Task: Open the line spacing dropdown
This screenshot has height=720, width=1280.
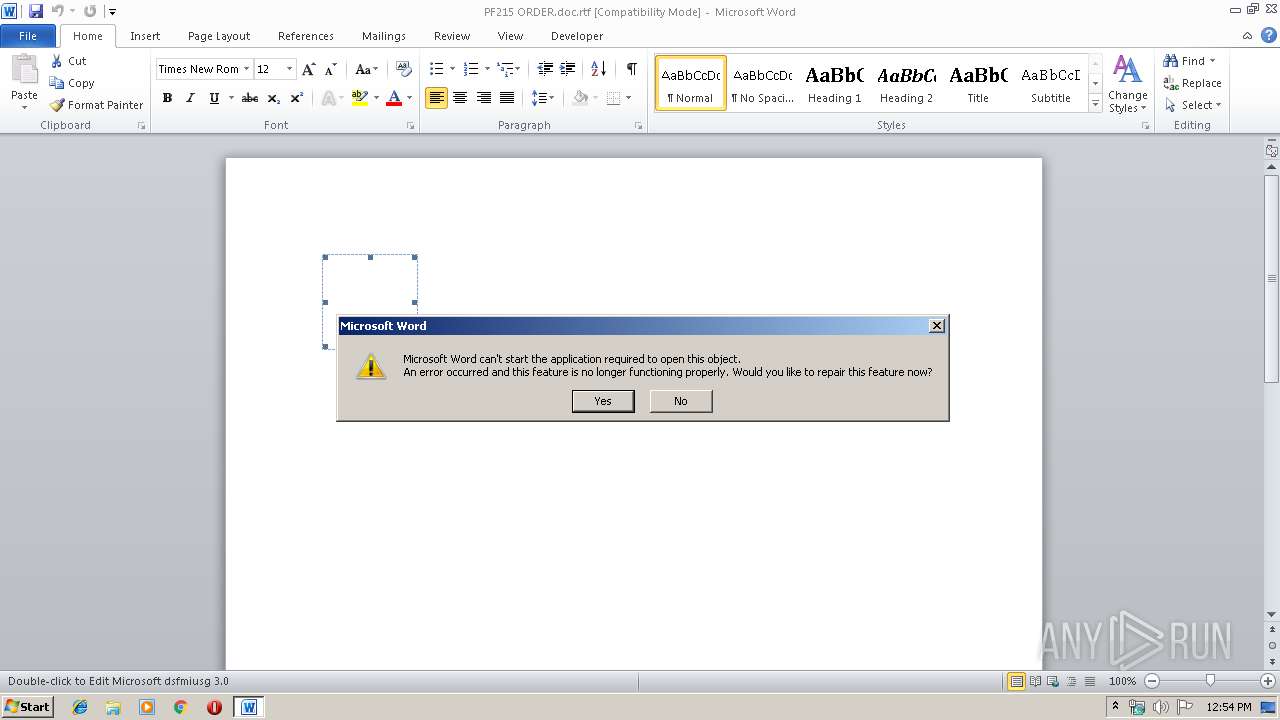Action: 543,98
